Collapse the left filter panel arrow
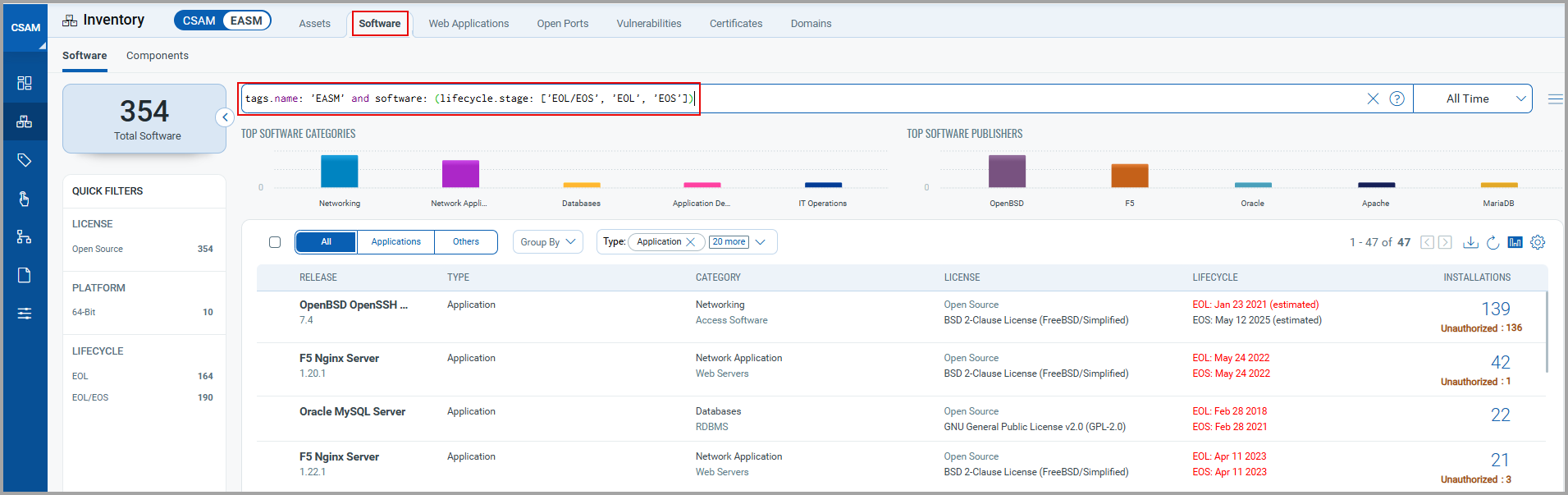The height and width of the screenshot is (495, 1568). (x=225, y=117)
